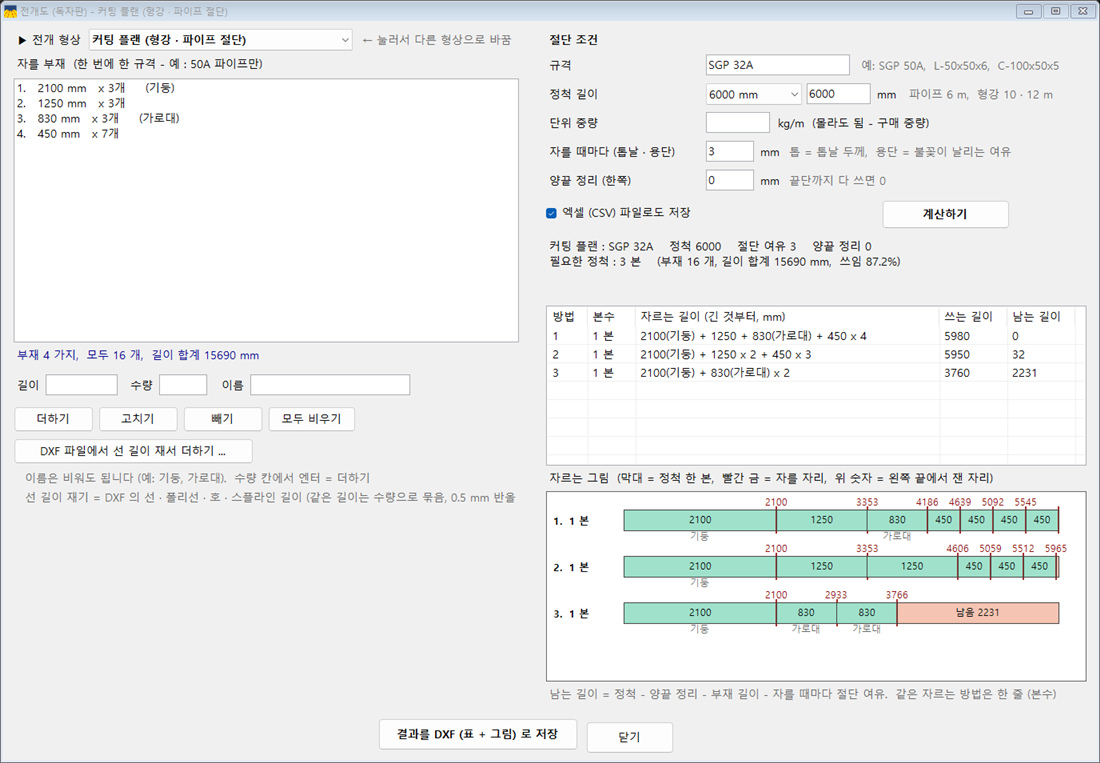Click the 3766 cut position label
Screen dimensions: 1100x763
point(897,595)
